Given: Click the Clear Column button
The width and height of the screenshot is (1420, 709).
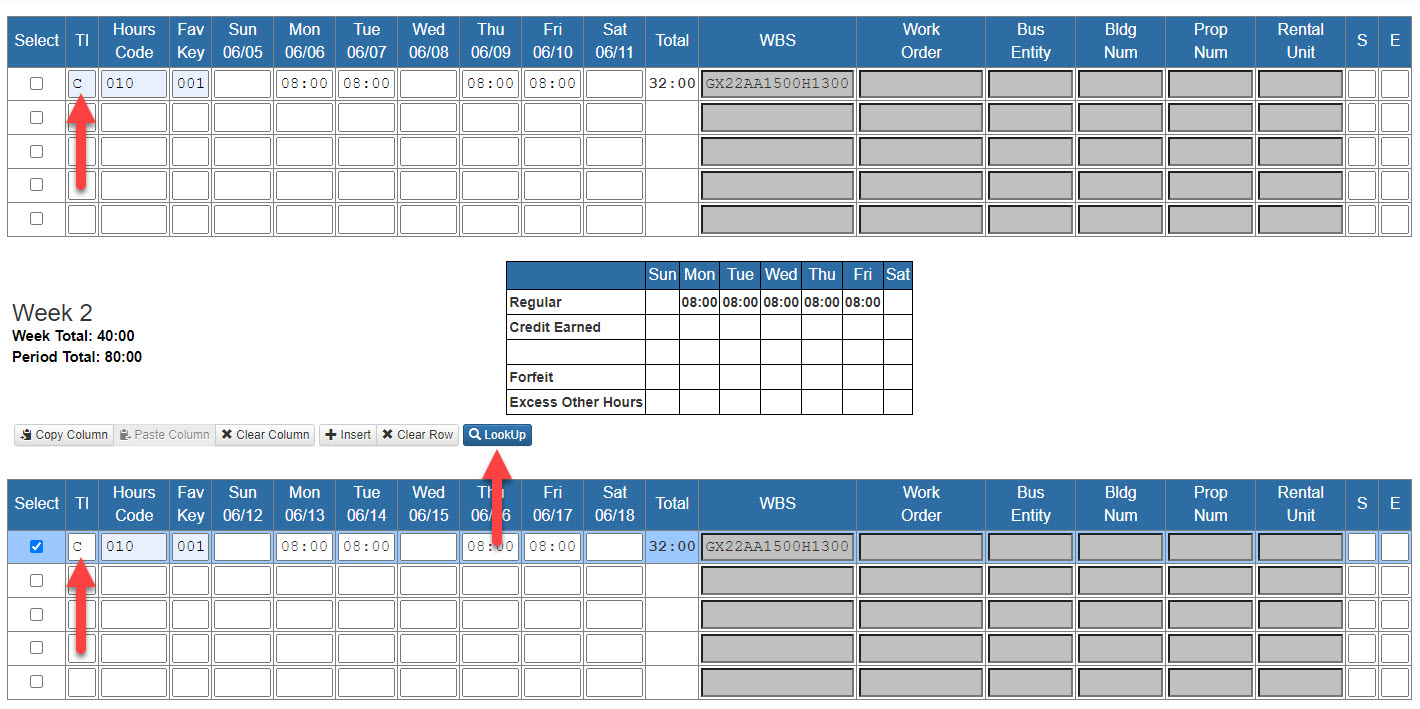Looking at the screenshot, I should point(265,435).
